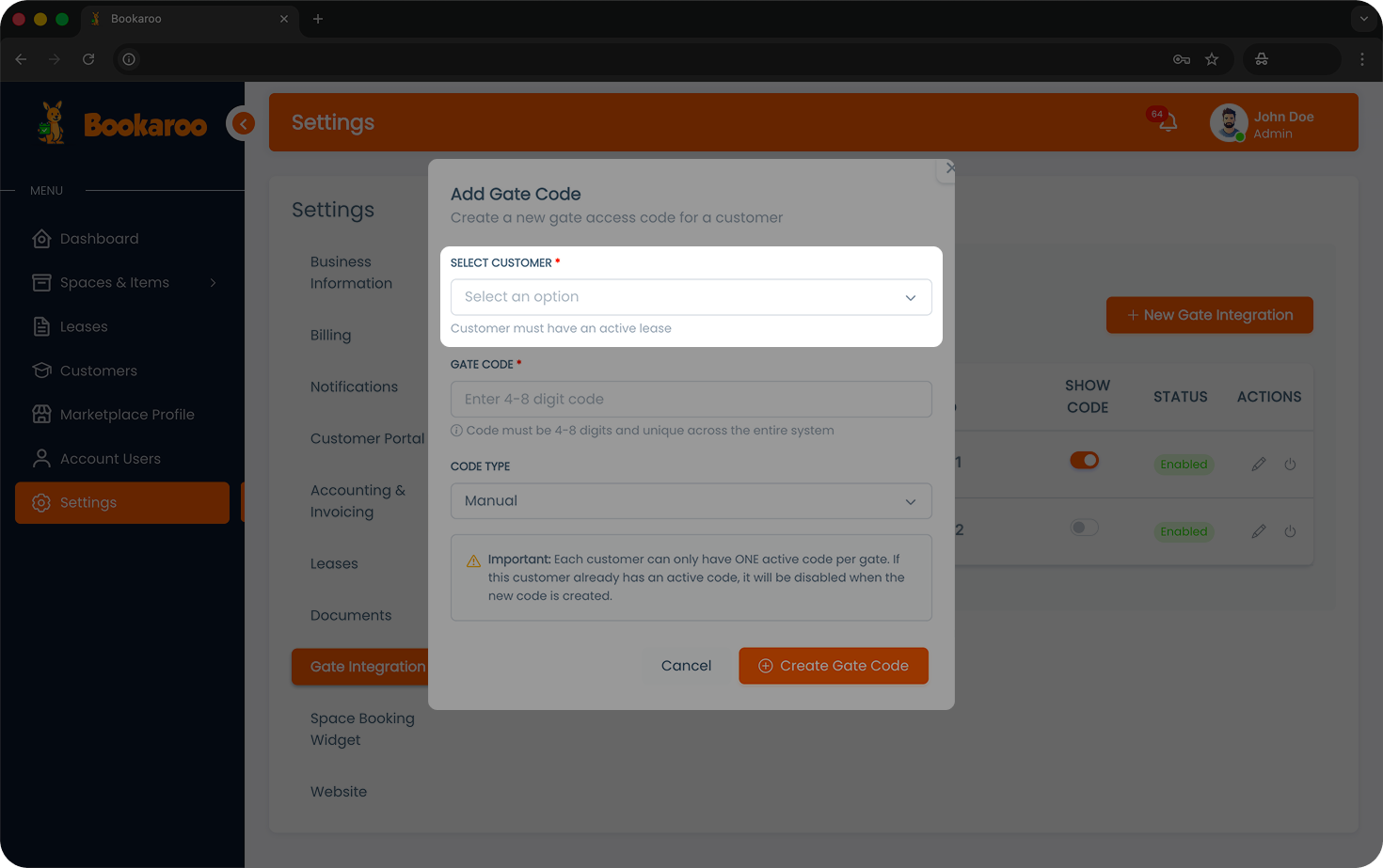Screen dimensions: 1383x868
Task: Expand the Spaces & Items submenu
Action: point(213,283)
